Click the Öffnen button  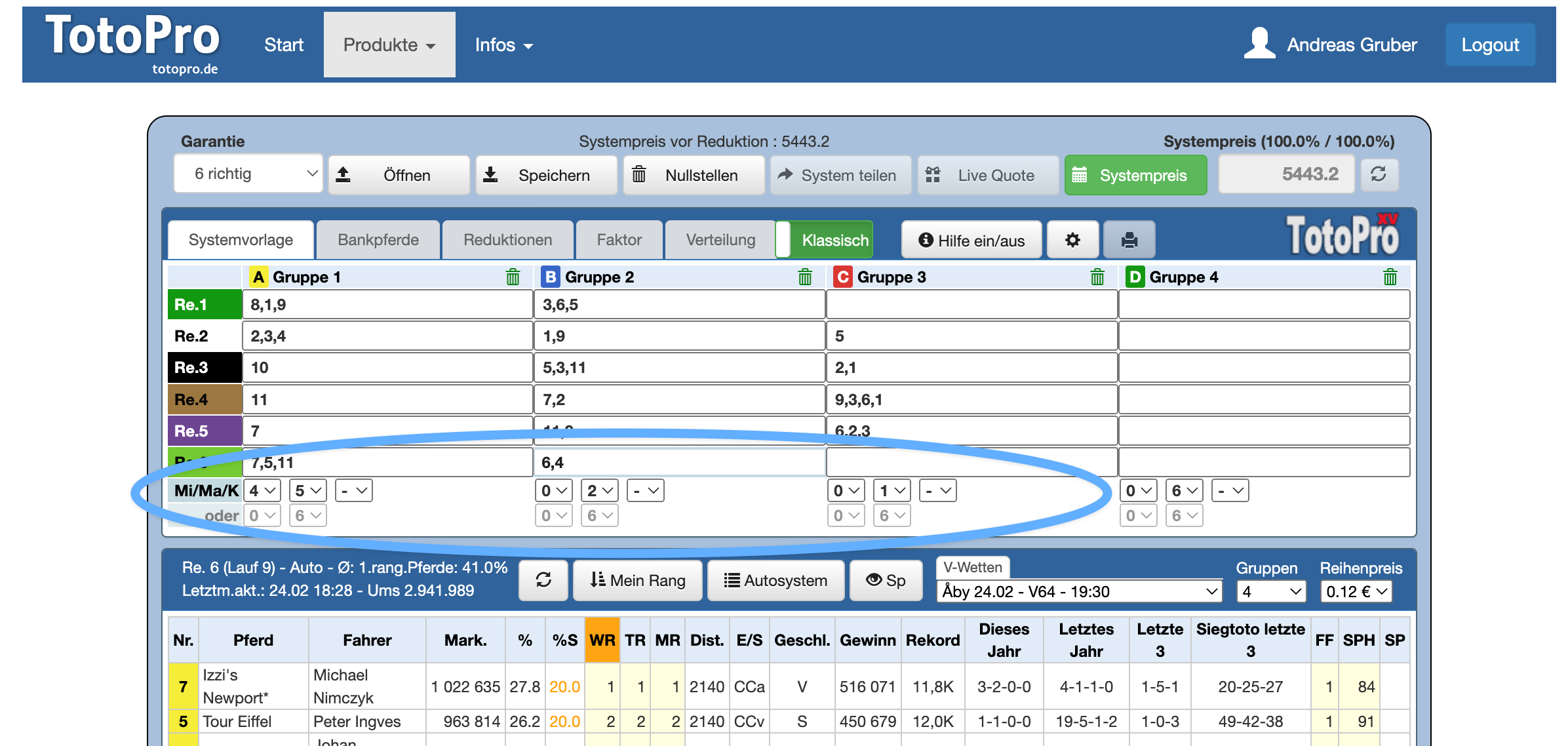(x=399, y=175)
